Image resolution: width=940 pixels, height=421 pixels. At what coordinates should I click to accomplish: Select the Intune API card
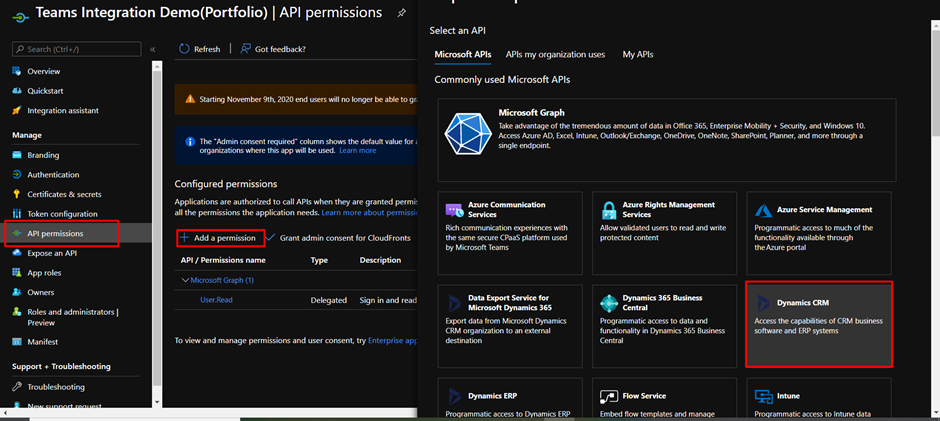tap(819, 398)
